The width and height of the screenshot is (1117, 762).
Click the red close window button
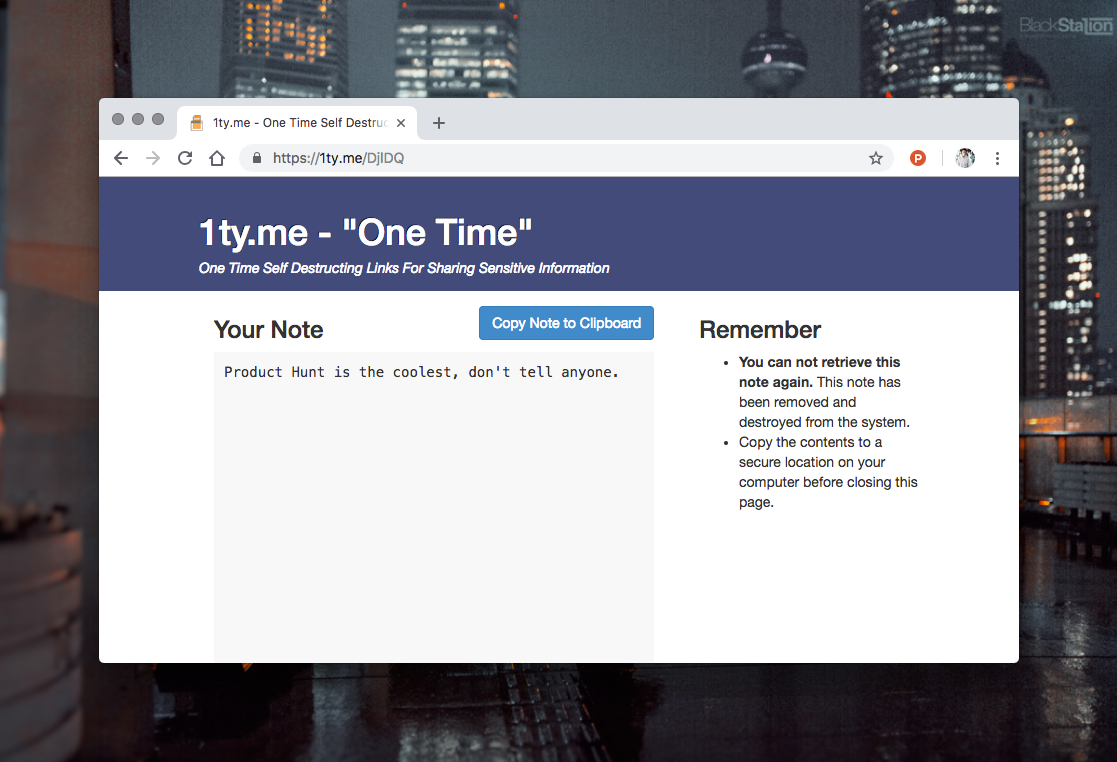118,119
